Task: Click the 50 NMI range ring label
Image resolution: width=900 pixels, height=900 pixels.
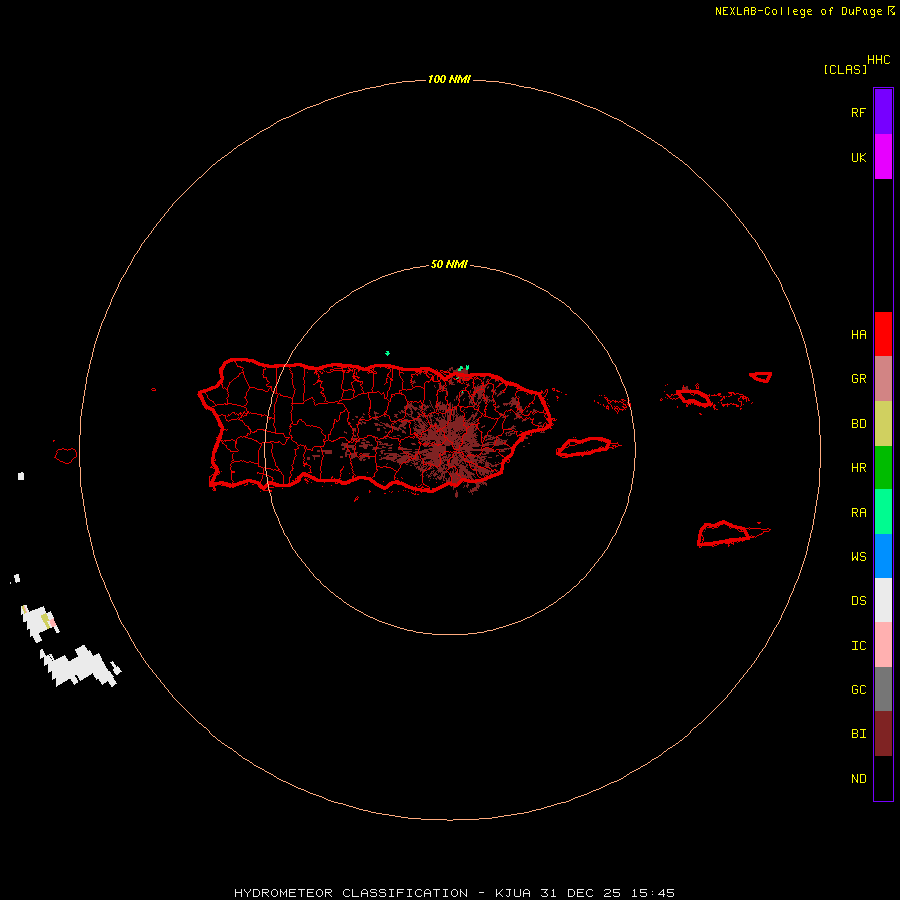Action: [x=449, y=264]
